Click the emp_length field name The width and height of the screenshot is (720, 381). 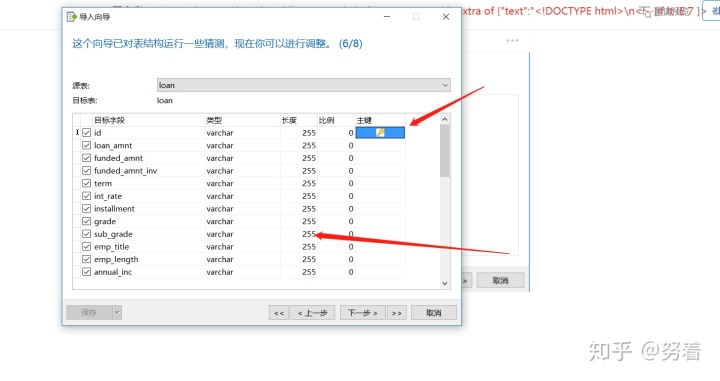116,259
